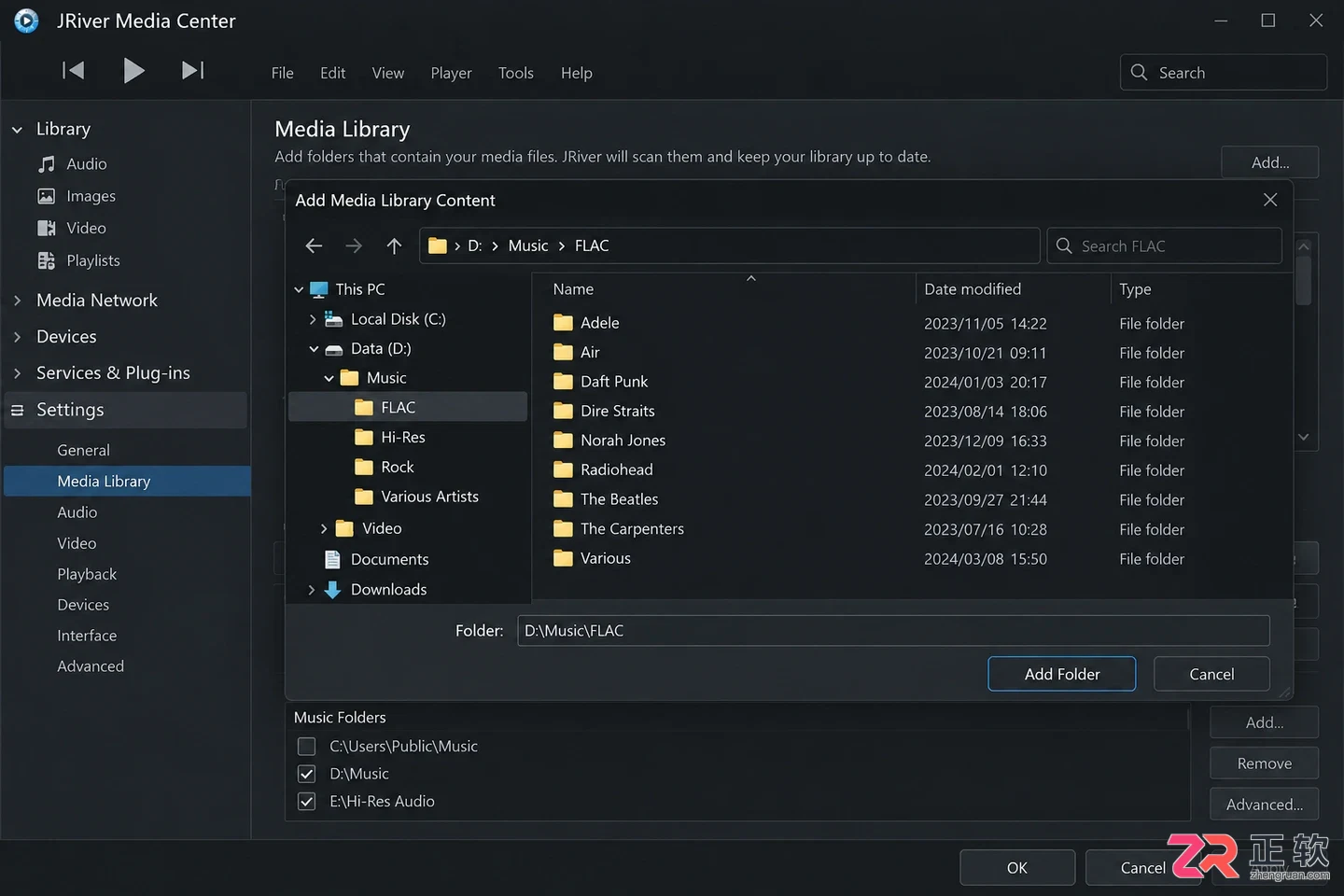Start playback with the Play button
This screenshot has width=1344, height=896.
pos(133,70)
